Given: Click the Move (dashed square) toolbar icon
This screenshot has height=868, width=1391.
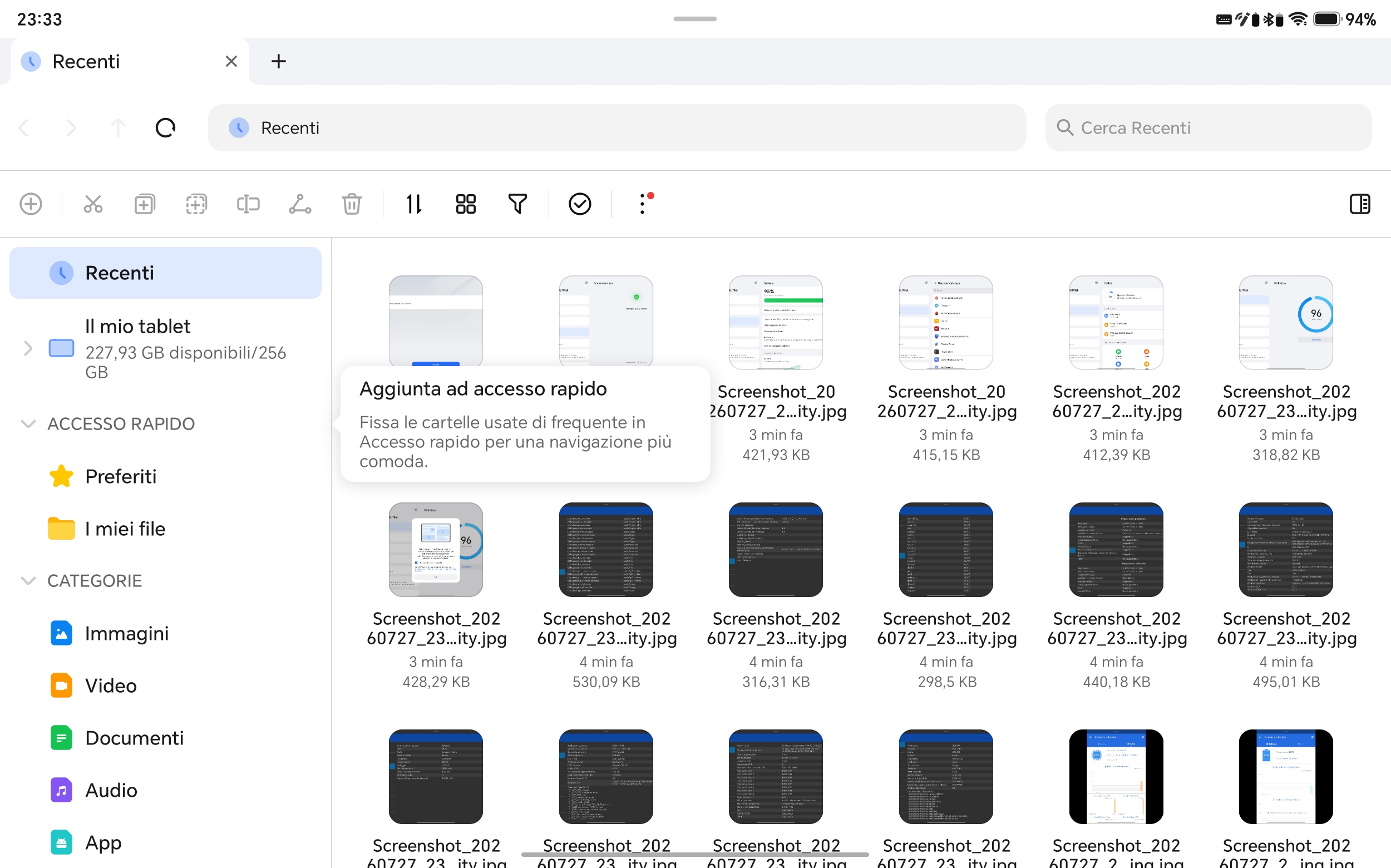Looking at the screenshot, I should [x=196, y=204].
